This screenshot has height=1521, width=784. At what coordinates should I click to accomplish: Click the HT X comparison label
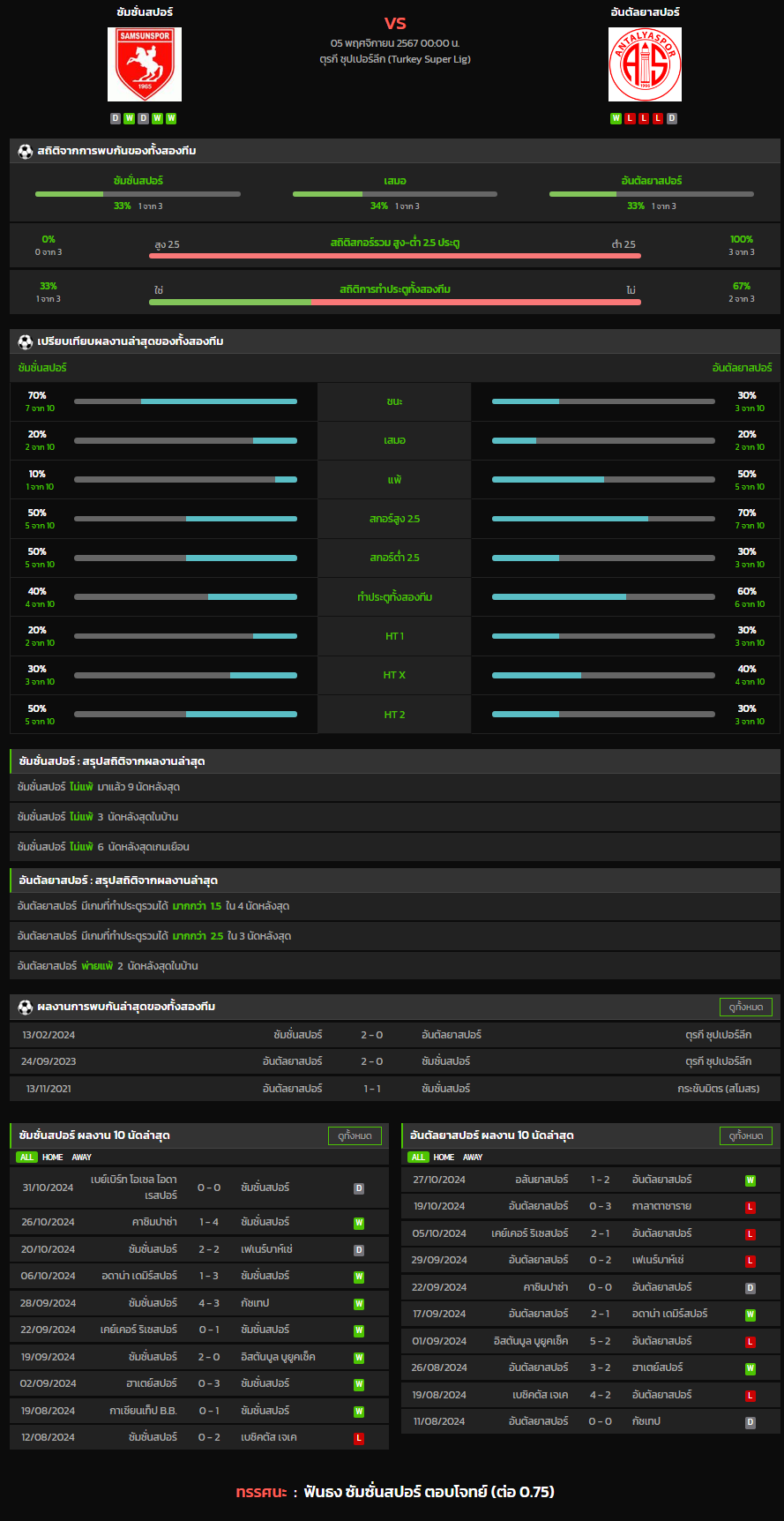[x=395, y=675]
